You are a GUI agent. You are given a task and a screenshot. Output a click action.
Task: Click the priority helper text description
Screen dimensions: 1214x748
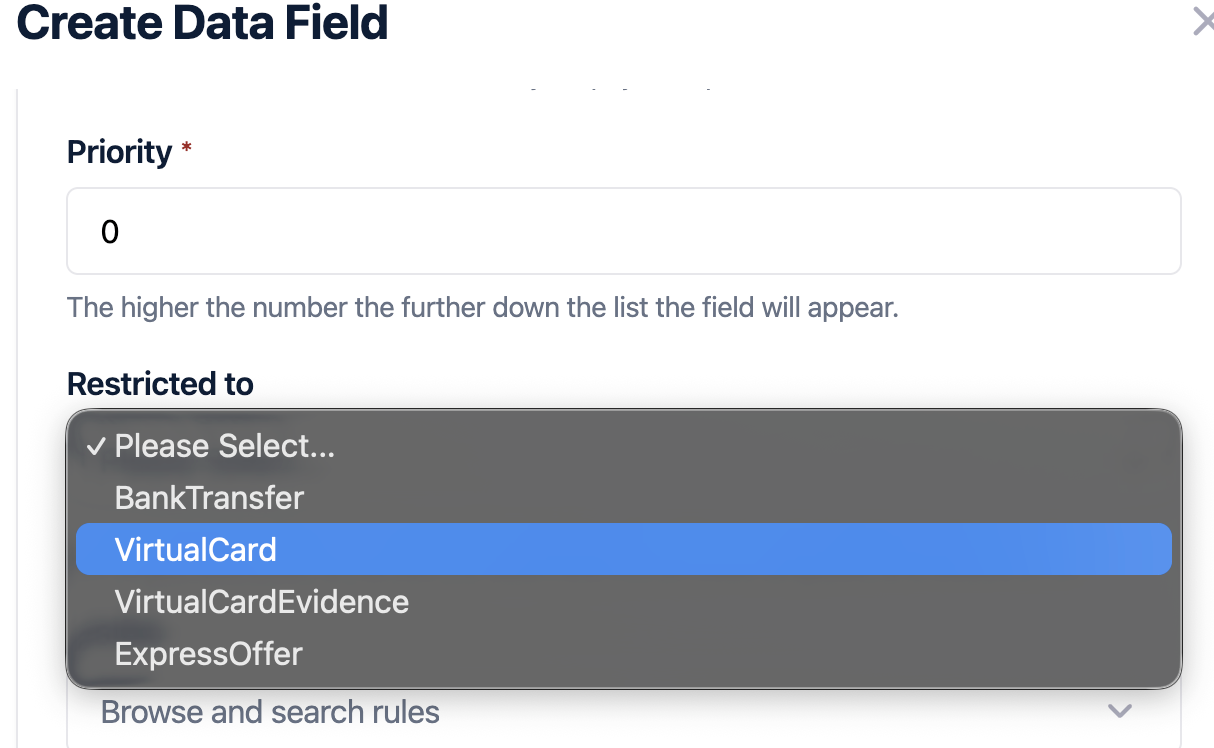tap(482, 306)
